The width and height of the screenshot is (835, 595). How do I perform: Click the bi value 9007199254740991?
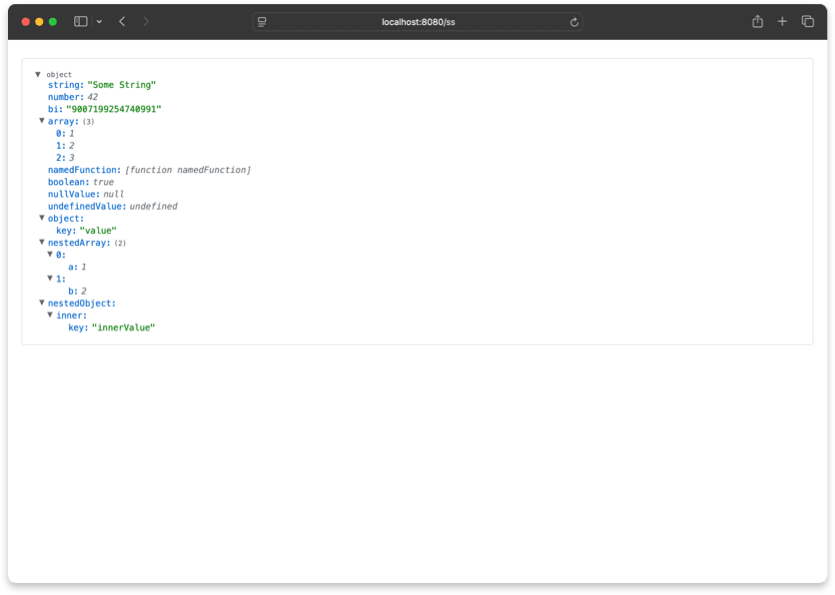(x=116, y=108)
